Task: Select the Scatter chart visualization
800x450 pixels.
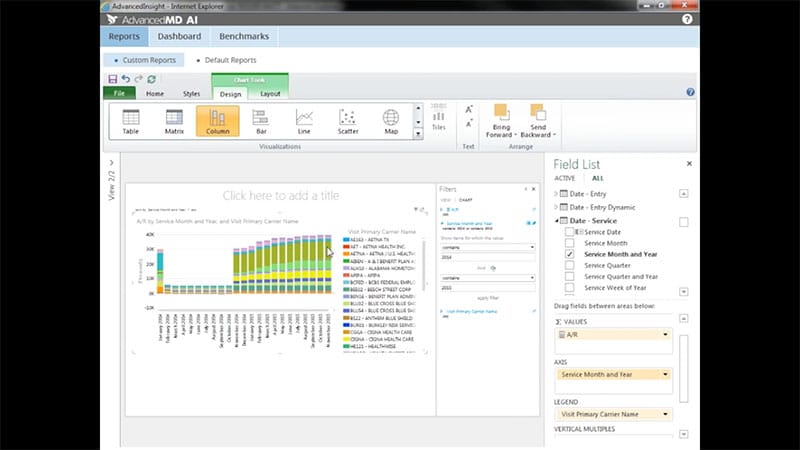Action: tap(347, 121)
